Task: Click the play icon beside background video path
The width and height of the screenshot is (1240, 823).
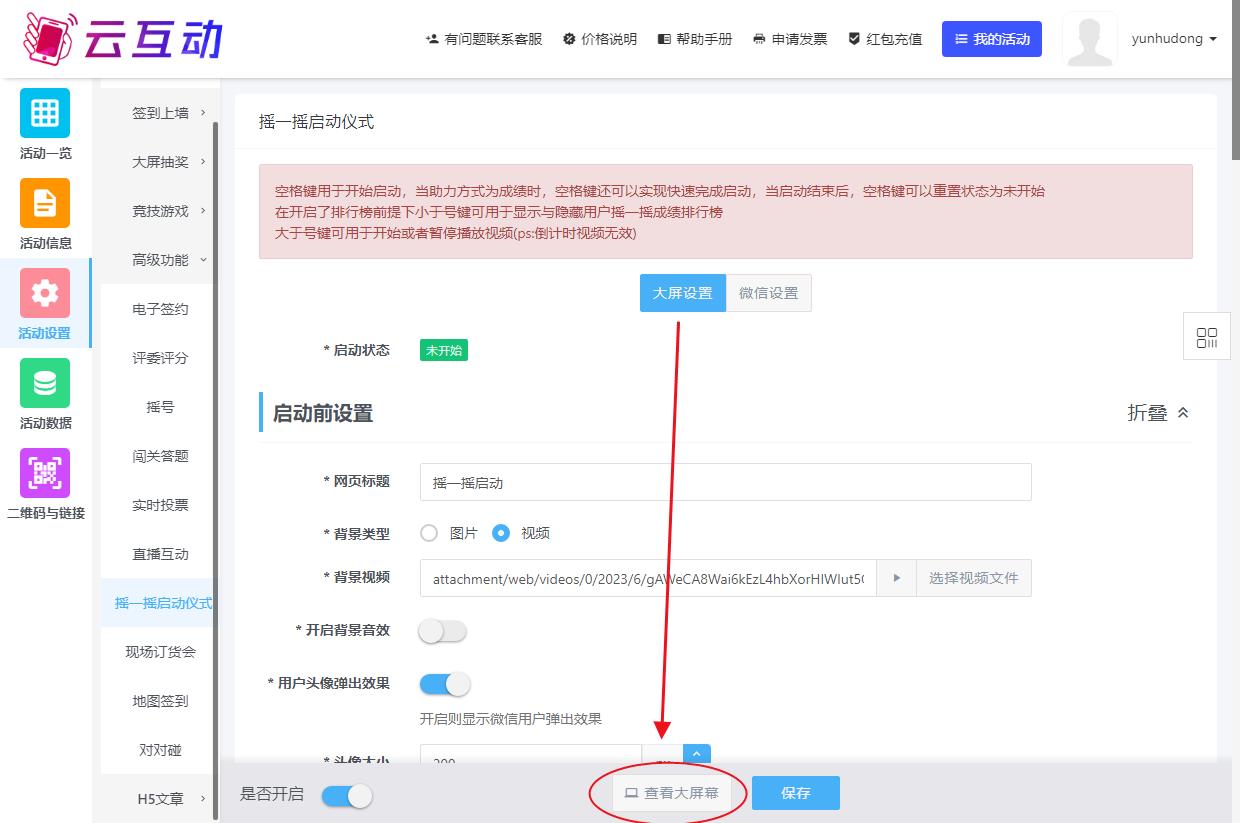Action: point(896,578)
